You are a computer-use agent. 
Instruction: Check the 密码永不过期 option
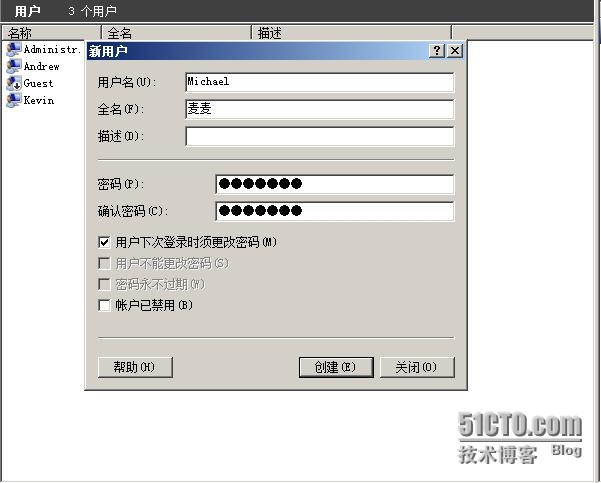tap(104, 284)
